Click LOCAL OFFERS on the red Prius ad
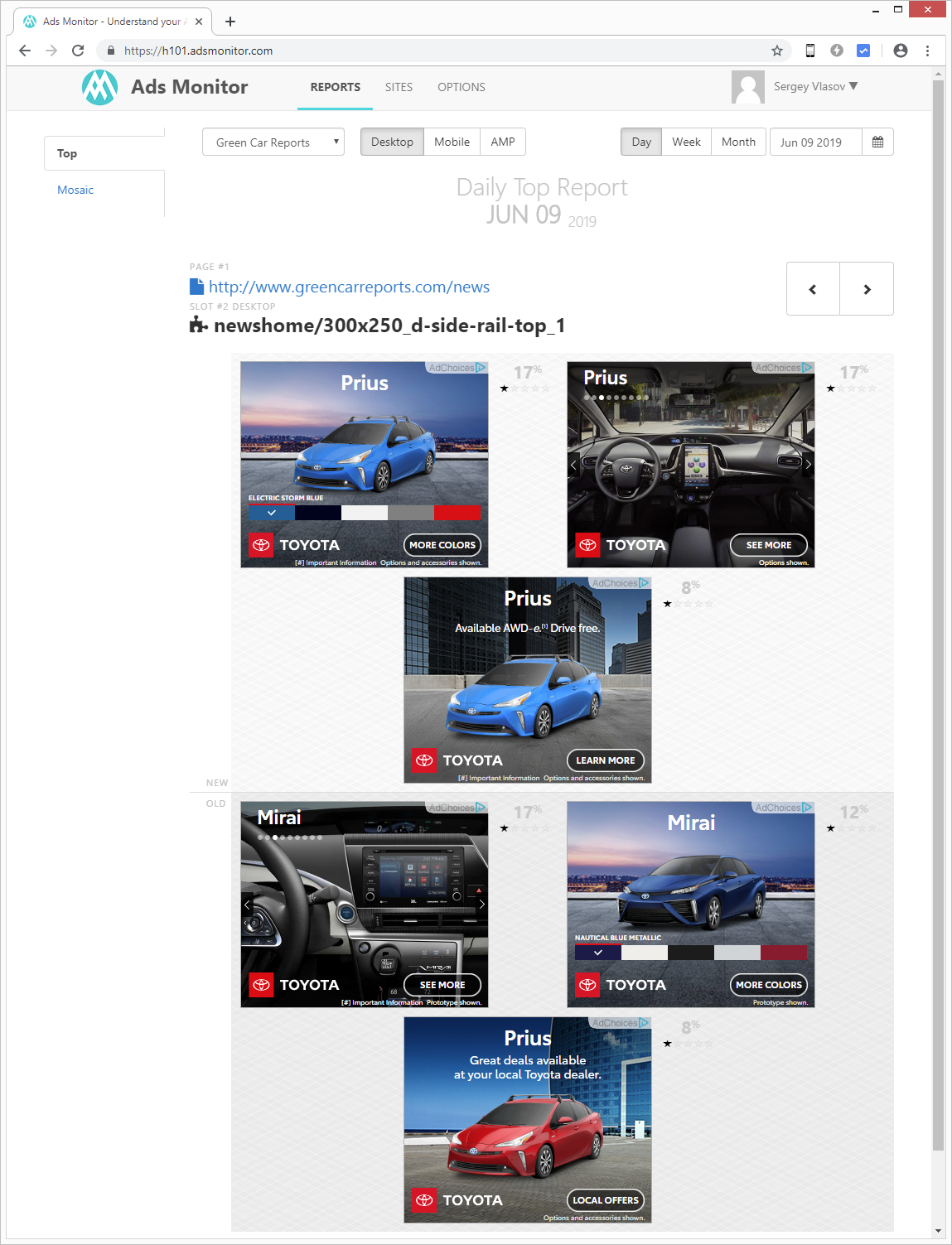This screenshot has width=952, height=1245. (606, 1200)
